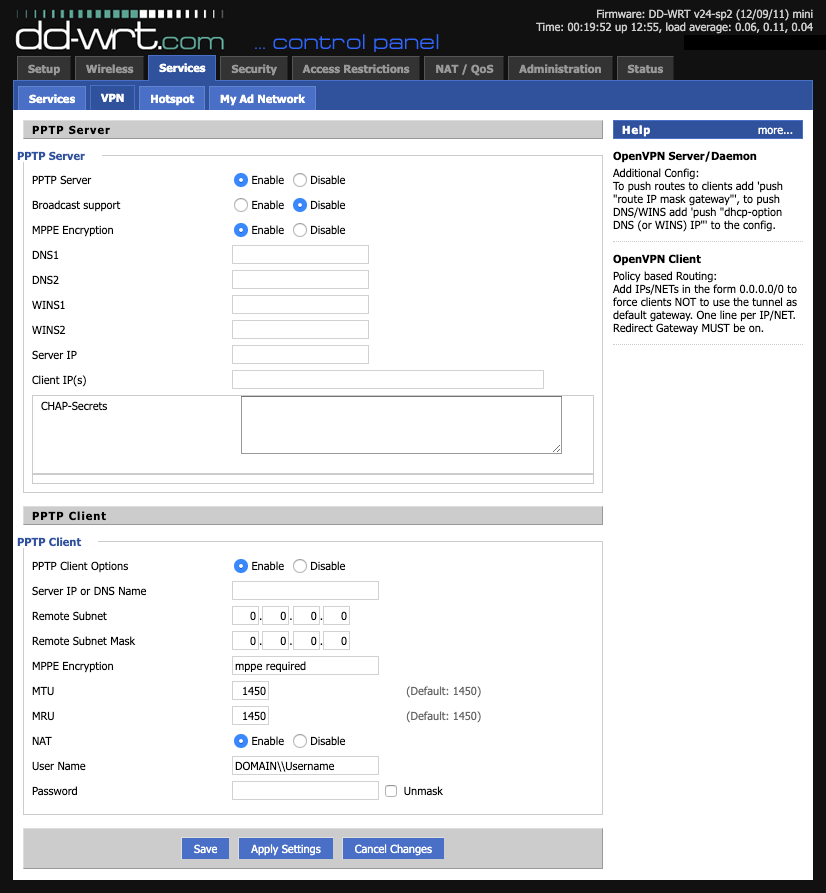Go to Access Restrictions tab

355,69
